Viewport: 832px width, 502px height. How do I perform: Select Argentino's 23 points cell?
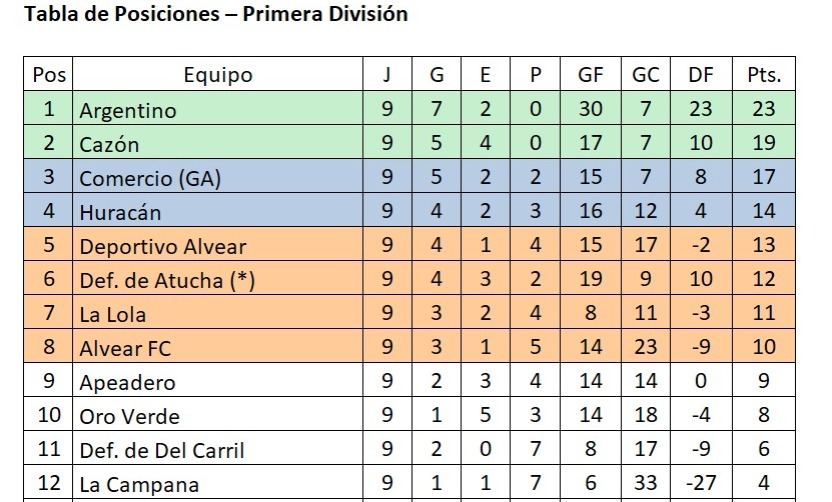coord(764,109)
